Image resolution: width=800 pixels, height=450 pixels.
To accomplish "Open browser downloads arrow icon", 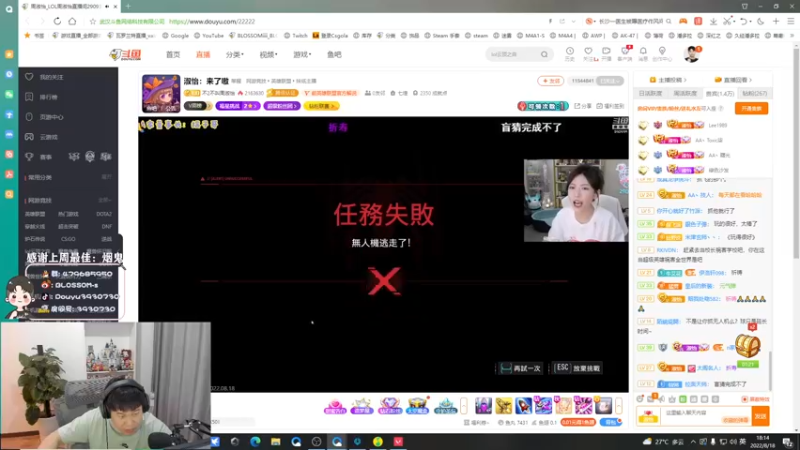I will (713, 21).
